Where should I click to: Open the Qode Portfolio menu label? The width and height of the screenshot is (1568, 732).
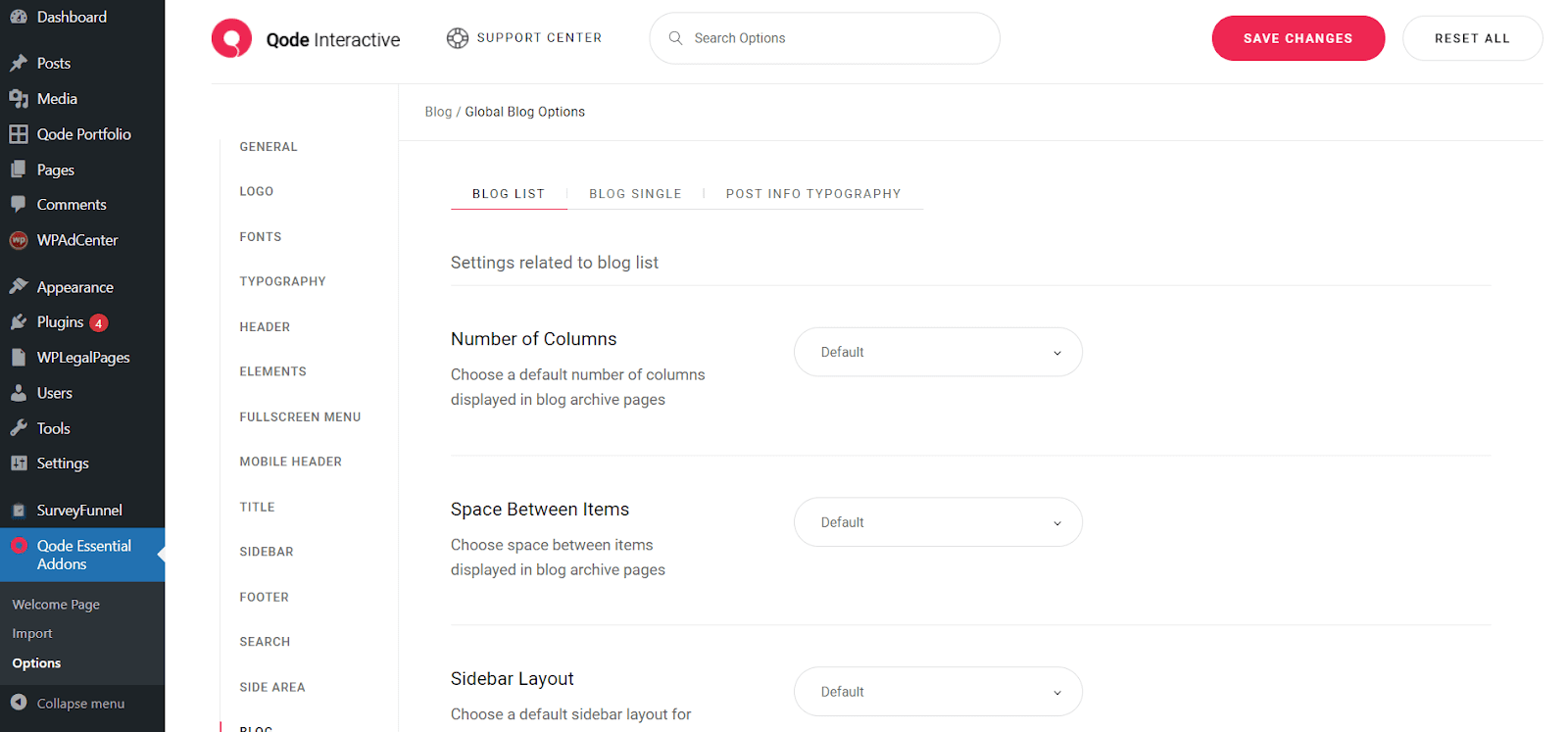(x=84, y=134)
